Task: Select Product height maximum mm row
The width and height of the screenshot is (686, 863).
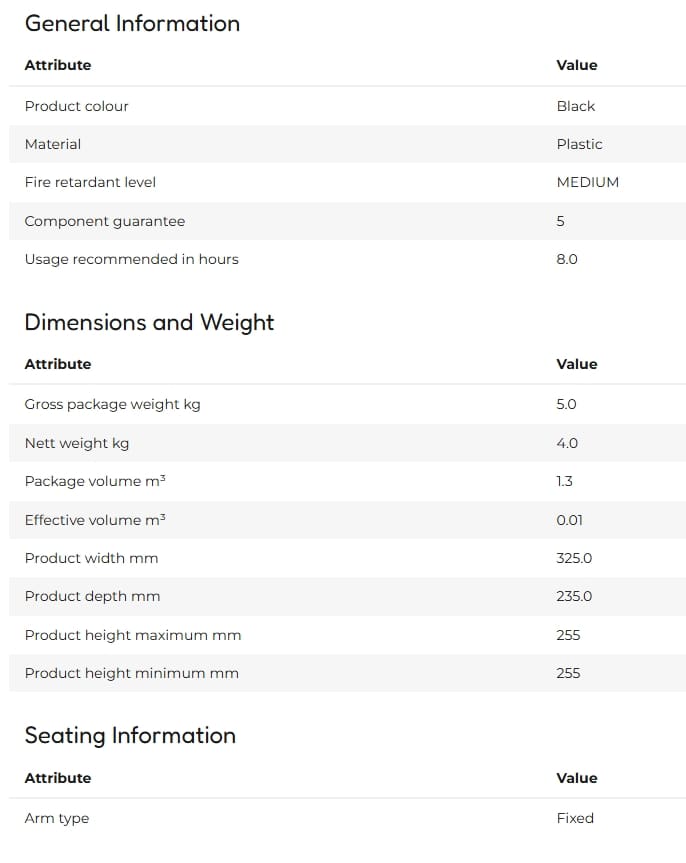Action: click(x=347, y=635)
